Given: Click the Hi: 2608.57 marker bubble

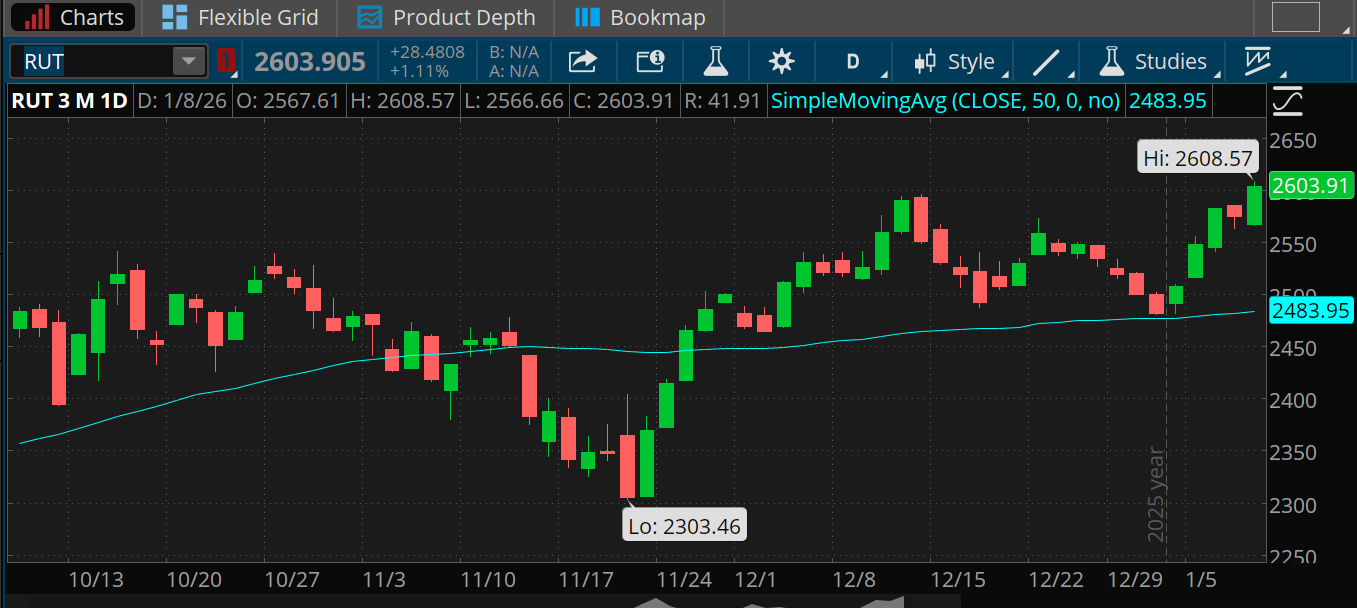Looking at the screenshot, I should point(1197,157).
